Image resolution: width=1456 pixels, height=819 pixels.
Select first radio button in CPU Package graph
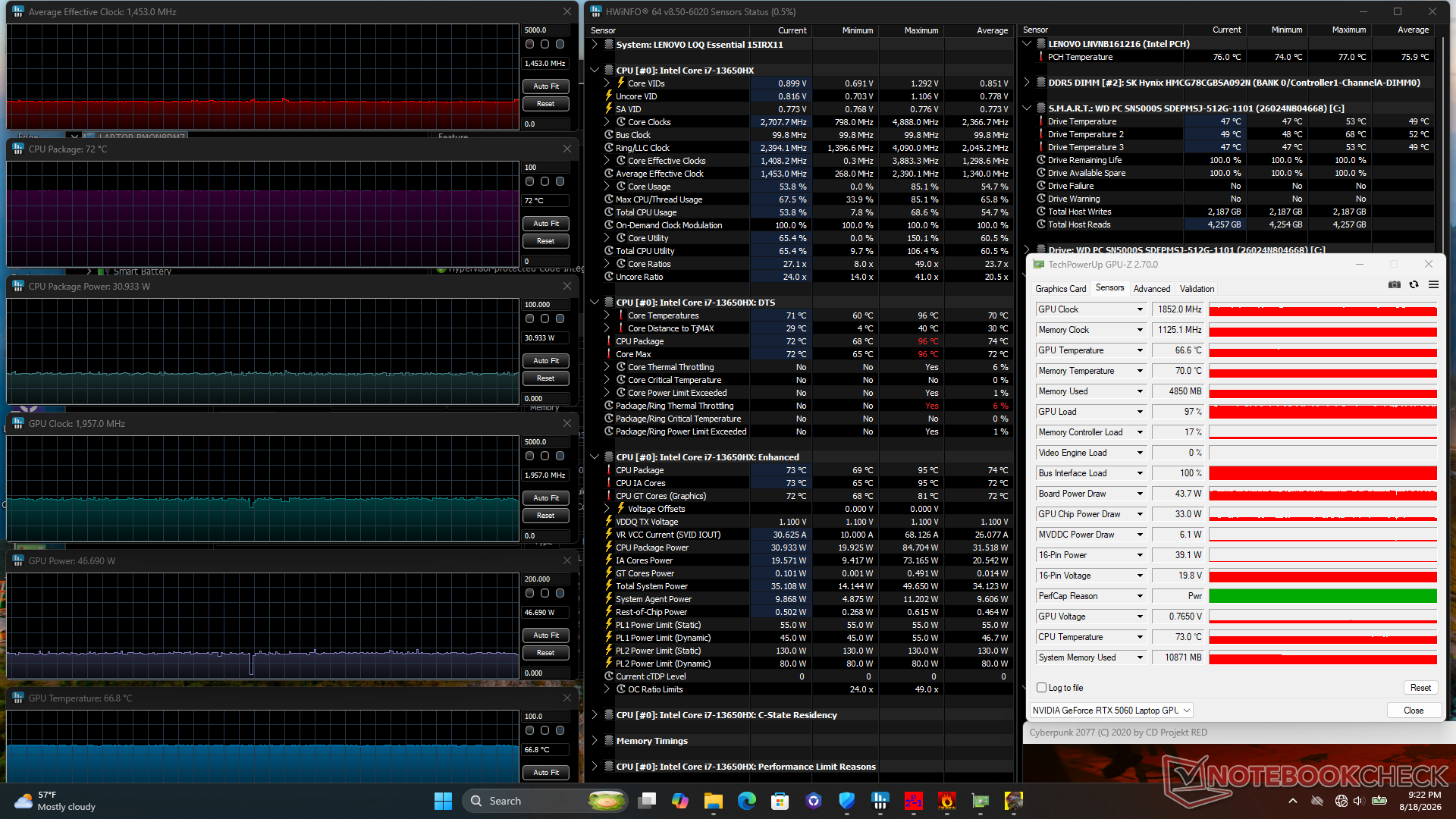[x=529, y=182]
